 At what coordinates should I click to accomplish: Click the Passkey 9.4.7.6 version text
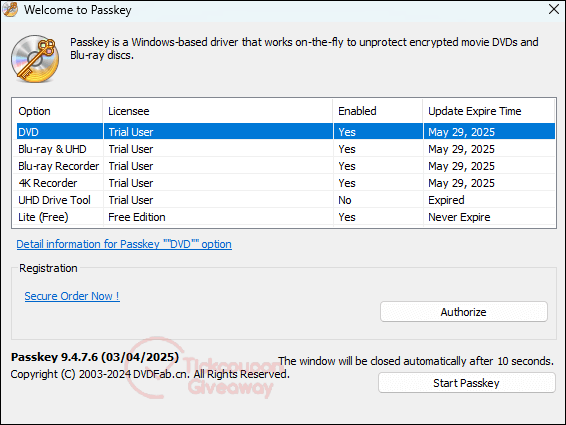click(95, 357)
